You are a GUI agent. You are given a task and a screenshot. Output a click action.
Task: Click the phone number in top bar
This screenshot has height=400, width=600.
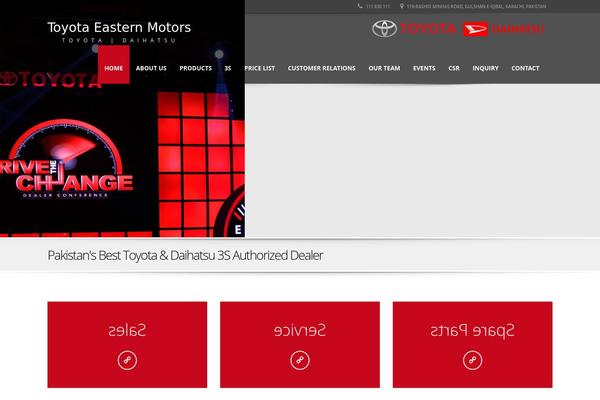[378, 7]
